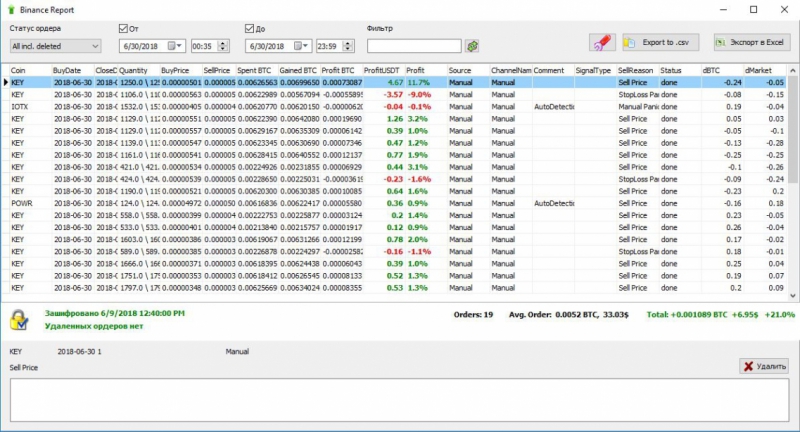Image resolution: width=800 pixels, height=432 pixels.
Task: Sort by the Gained BTC column header
Action: (299, 70)
